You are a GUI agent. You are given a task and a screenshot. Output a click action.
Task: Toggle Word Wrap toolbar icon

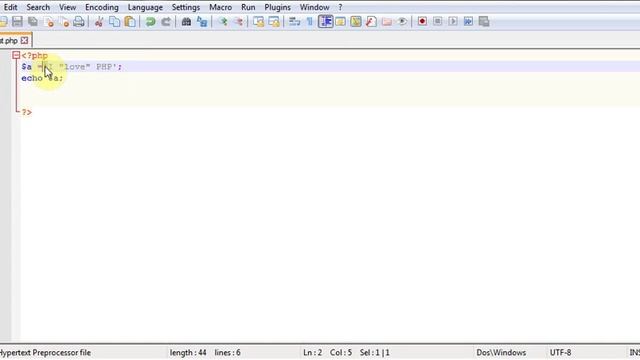coord(294,21)
